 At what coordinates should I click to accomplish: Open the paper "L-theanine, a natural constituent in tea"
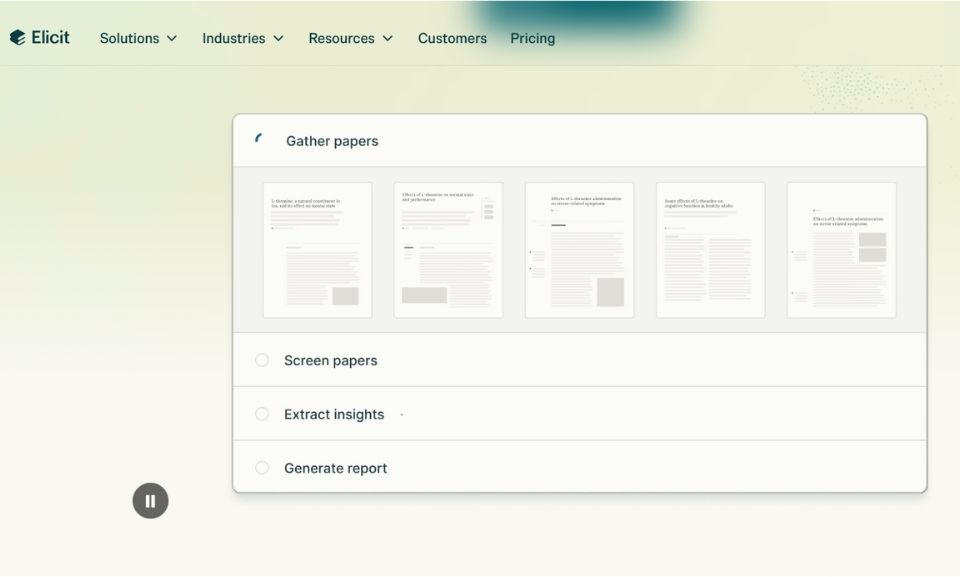coord(317,250)
